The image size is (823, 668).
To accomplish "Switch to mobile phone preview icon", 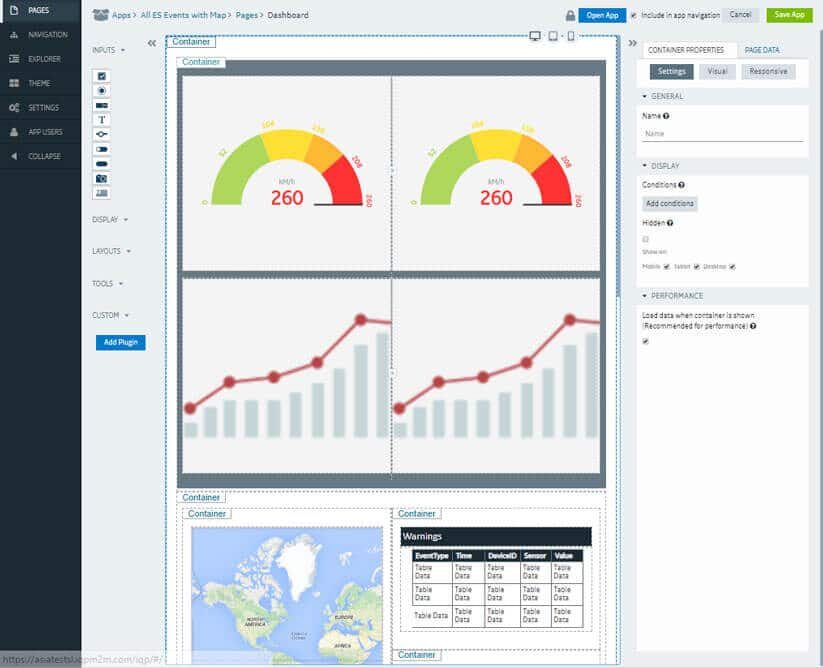I will coord(571,36).
